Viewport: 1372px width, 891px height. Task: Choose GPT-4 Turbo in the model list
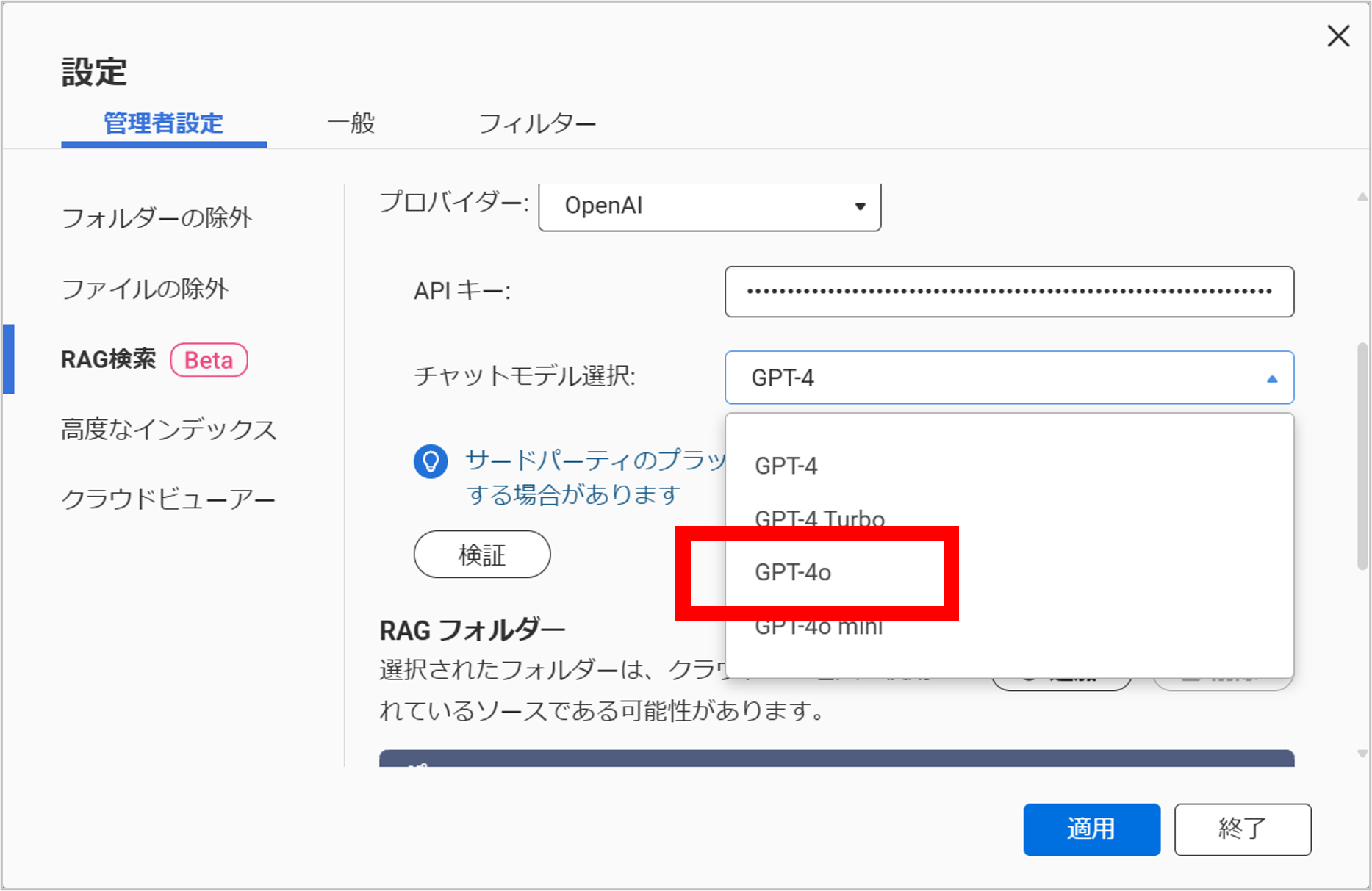click(819, 519)
